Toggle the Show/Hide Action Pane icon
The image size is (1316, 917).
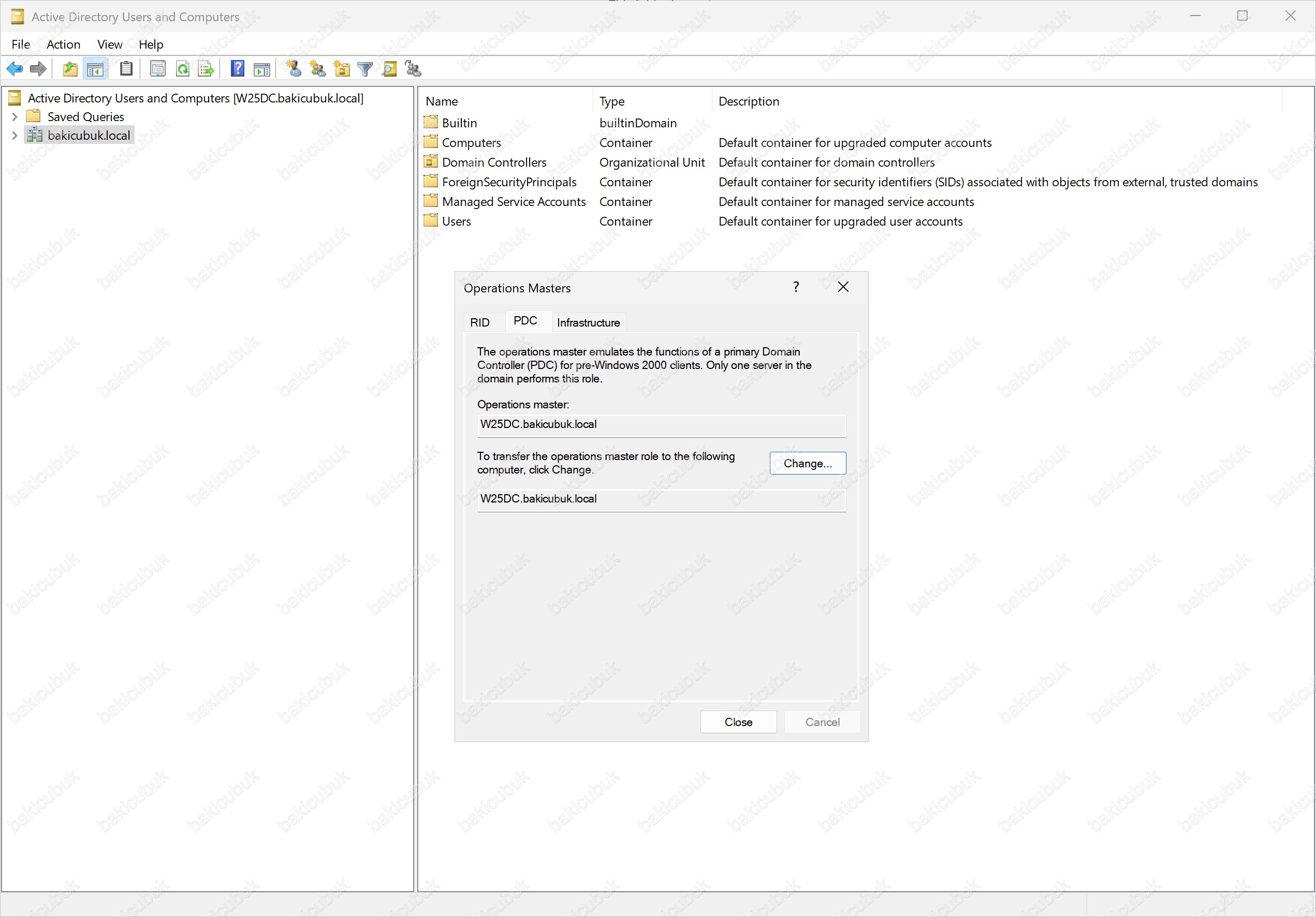pyautogui.click(x=262, y=69)
